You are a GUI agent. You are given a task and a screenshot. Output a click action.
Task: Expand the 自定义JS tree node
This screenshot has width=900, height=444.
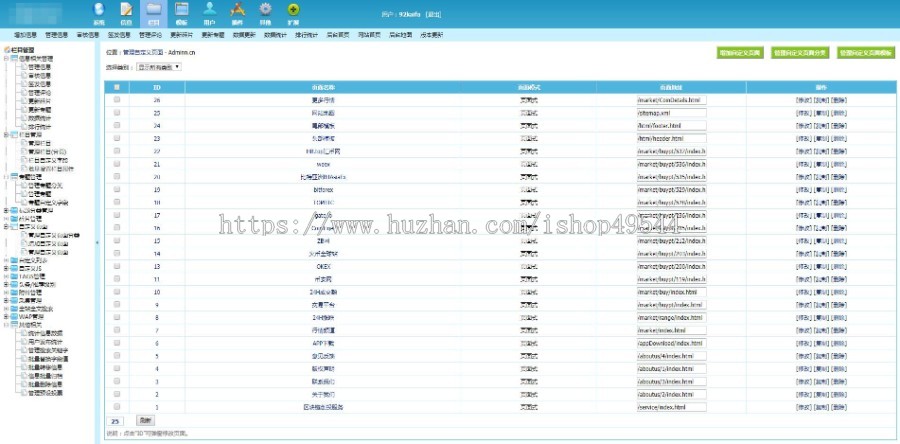point(6,268)
